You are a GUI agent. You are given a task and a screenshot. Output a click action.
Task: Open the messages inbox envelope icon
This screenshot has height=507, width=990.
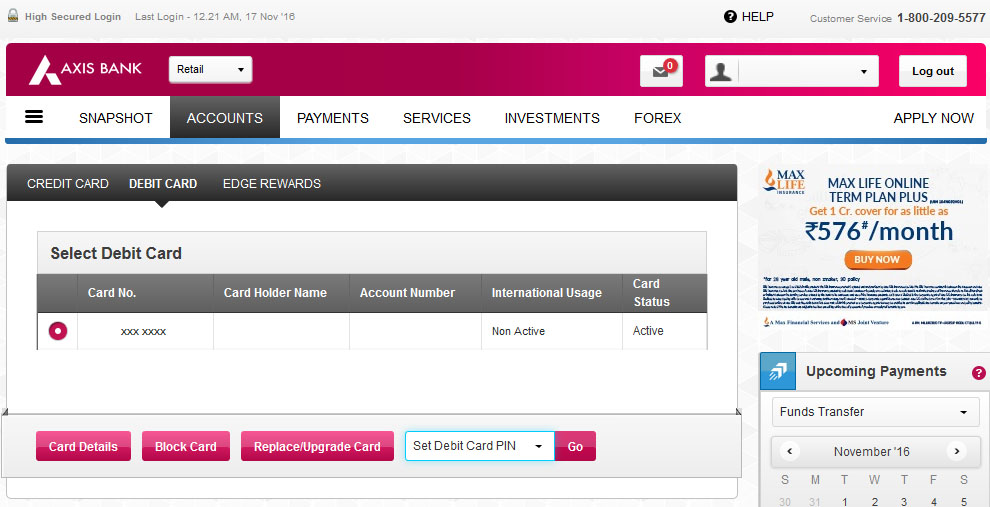pyautogui.click(x=661, y=71)
